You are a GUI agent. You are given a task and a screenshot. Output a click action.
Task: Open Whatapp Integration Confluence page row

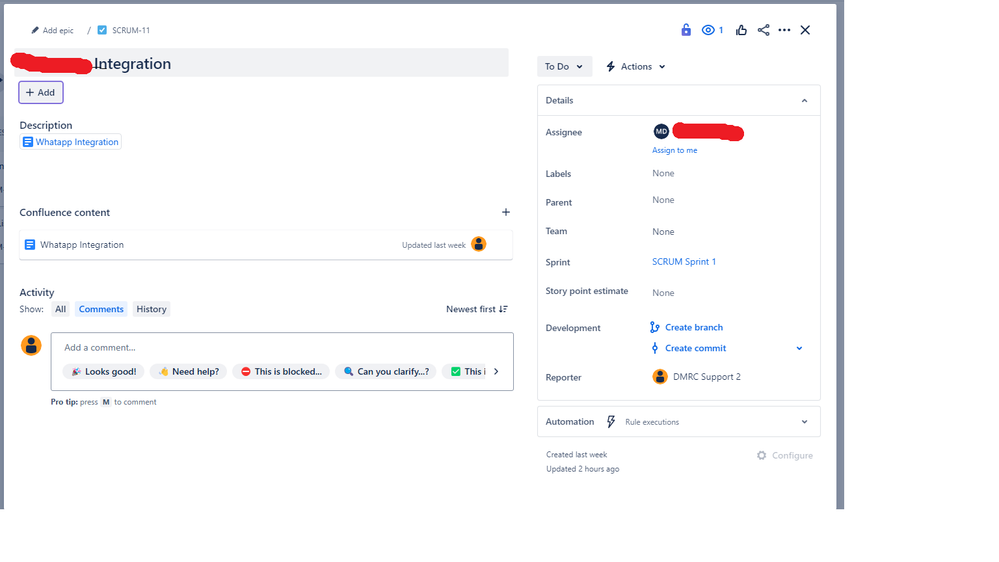266,245
